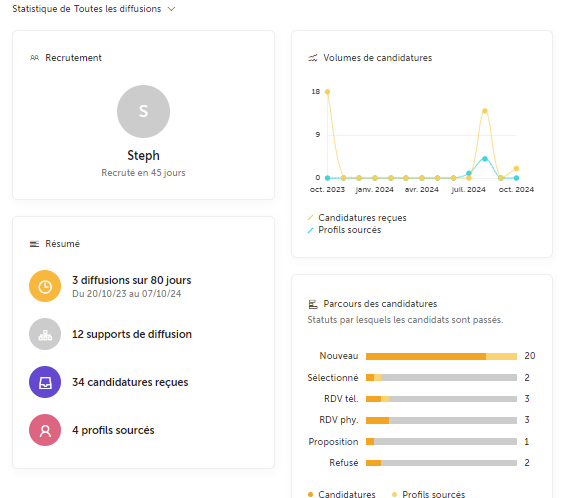Click the RDV phy. progress bar
Viewport: 565px width, 498px height.
[x=441, y=420]
